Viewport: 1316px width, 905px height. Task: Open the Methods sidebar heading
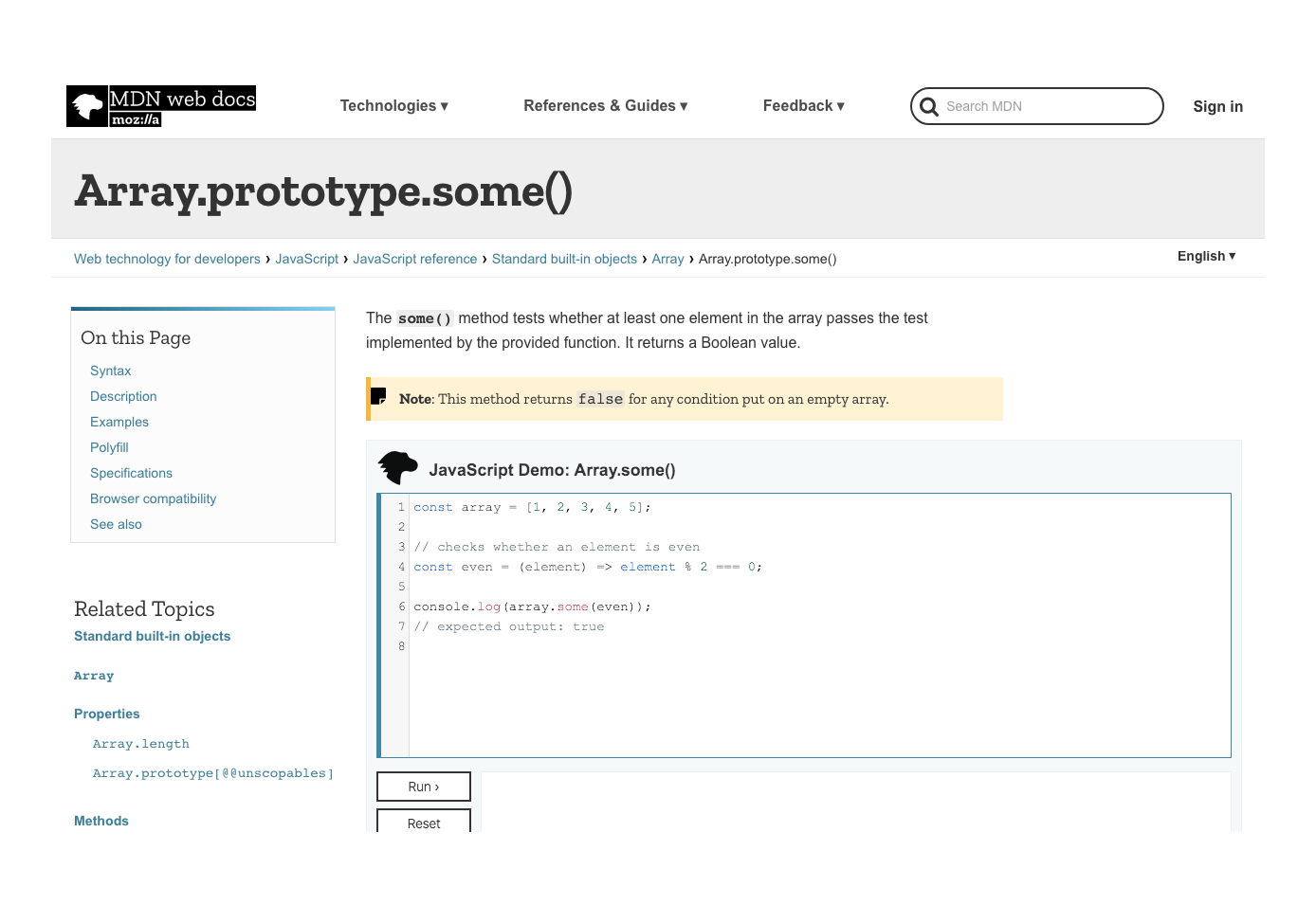point(101,821)
